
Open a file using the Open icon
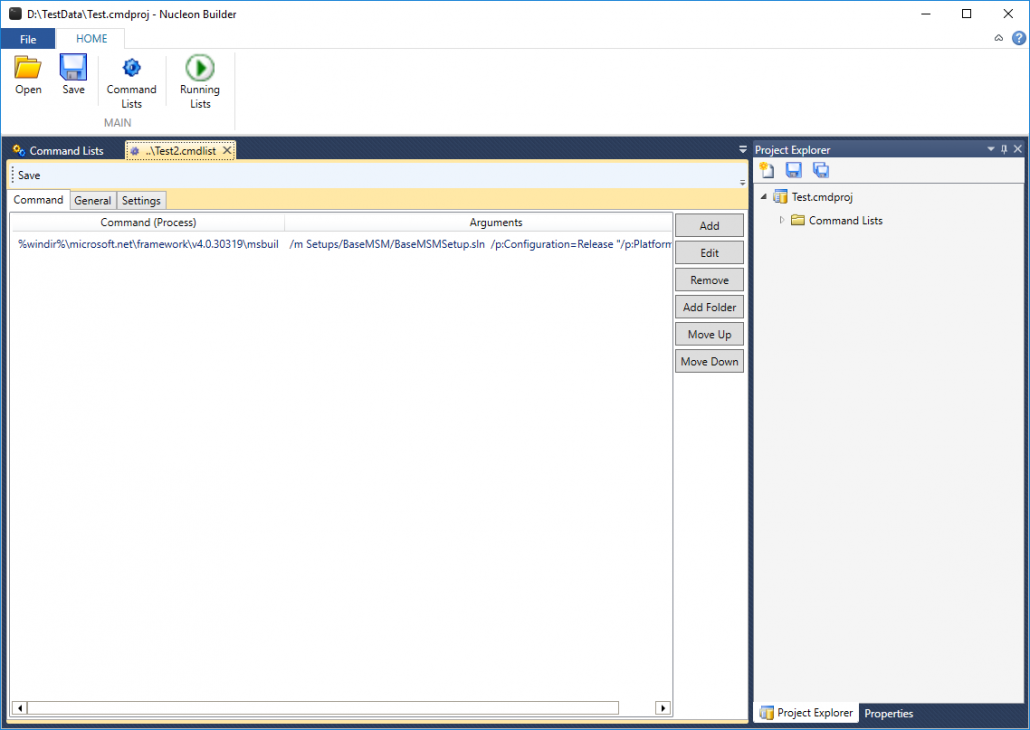pos(27,75)
